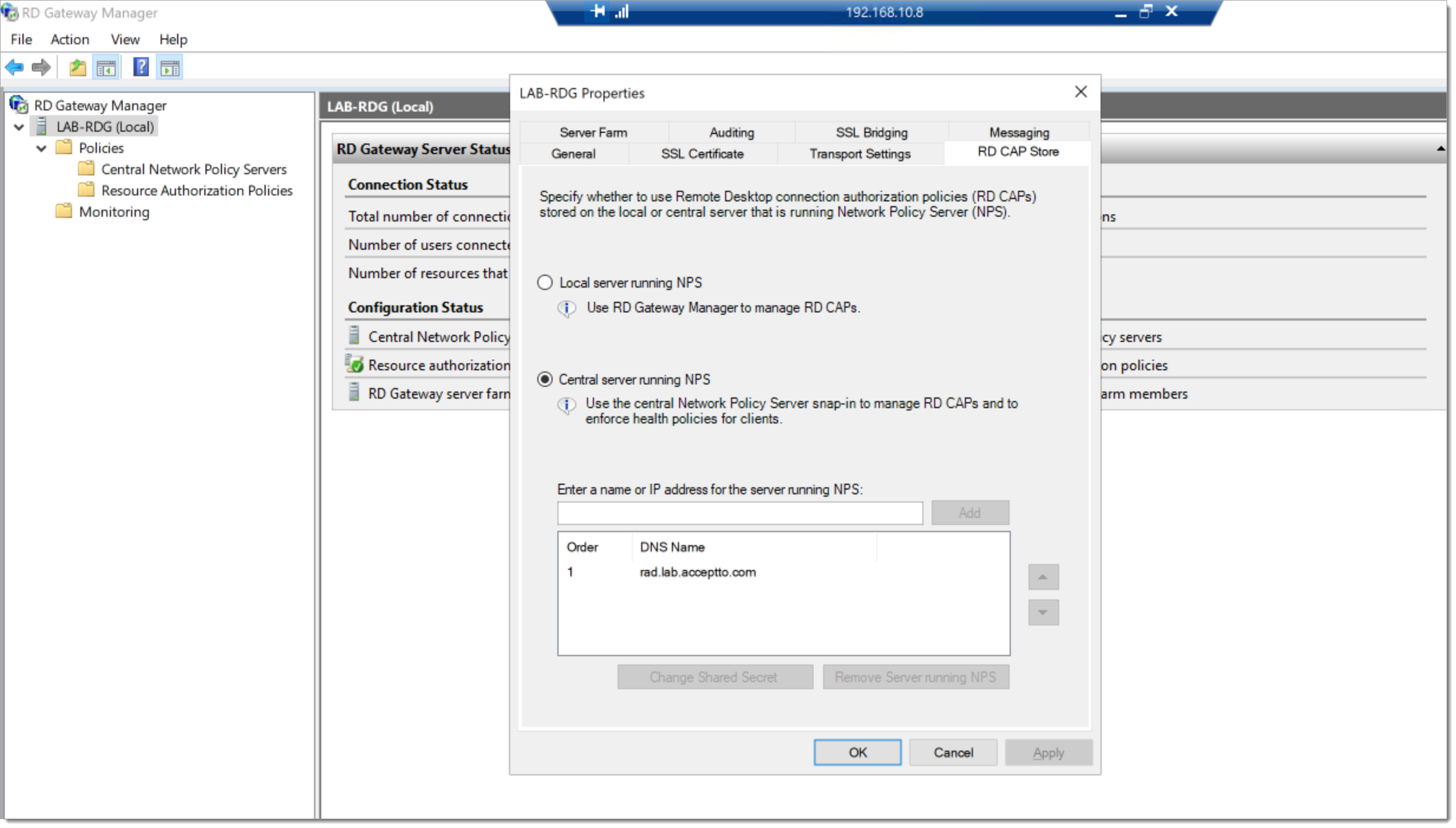Image resolution: width=1456 pixels, height=828 pixels.
Task: Switch to the SSL Certificate tab
Action: point(702,154)
